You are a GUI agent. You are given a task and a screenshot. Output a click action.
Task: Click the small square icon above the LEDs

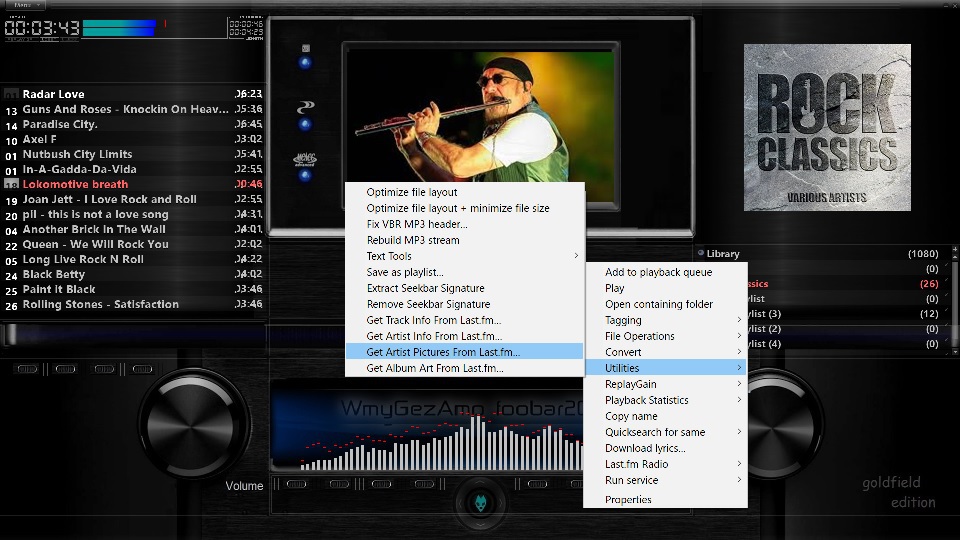coord(306,48)
